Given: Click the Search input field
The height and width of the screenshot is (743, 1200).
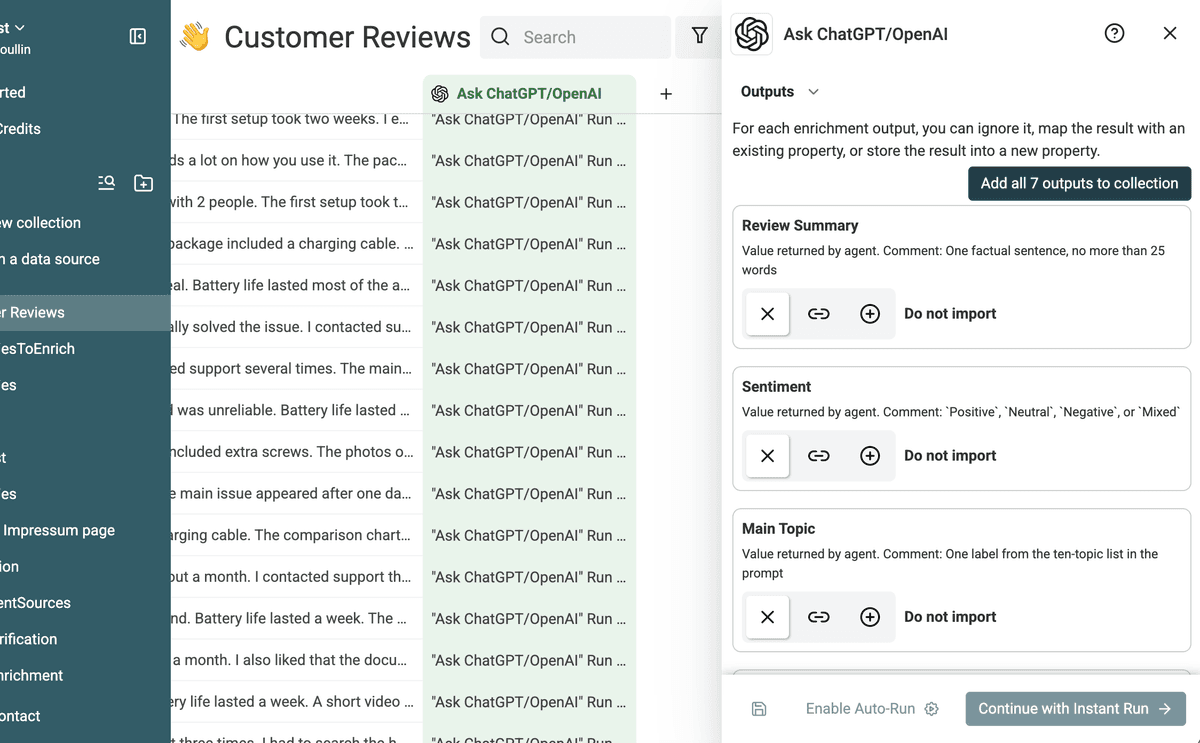Looking at the screenshot, I should [575, 37].
